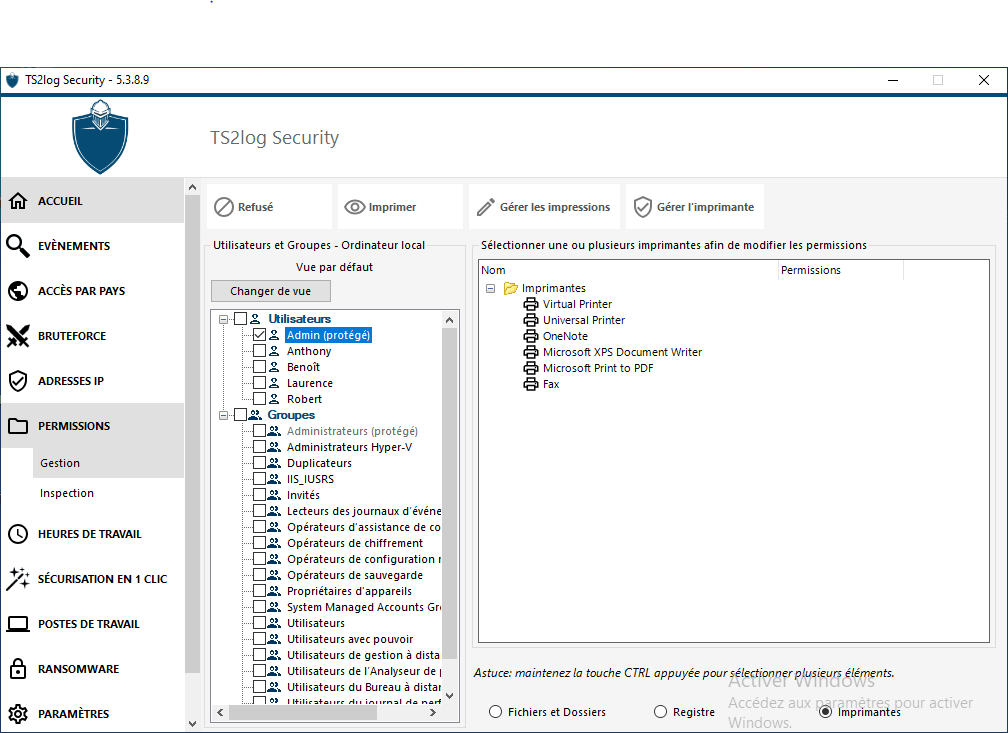Go to the HEURES DE TRAVAIL section

coord(92,534)
